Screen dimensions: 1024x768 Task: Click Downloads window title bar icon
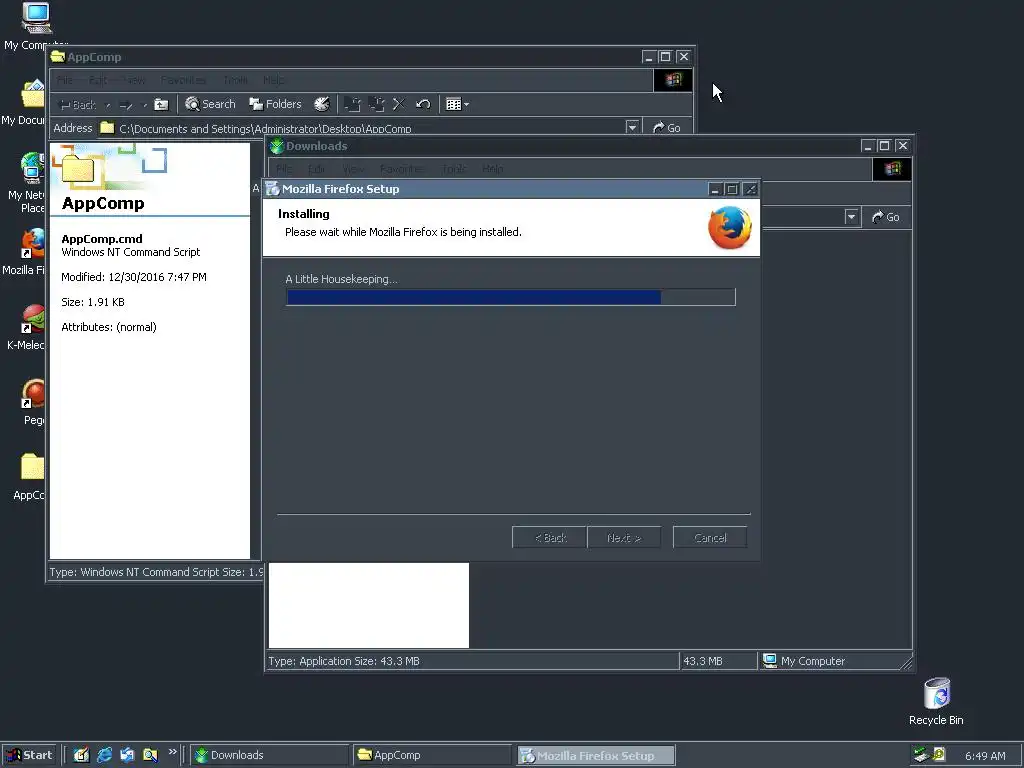(277, 146)
